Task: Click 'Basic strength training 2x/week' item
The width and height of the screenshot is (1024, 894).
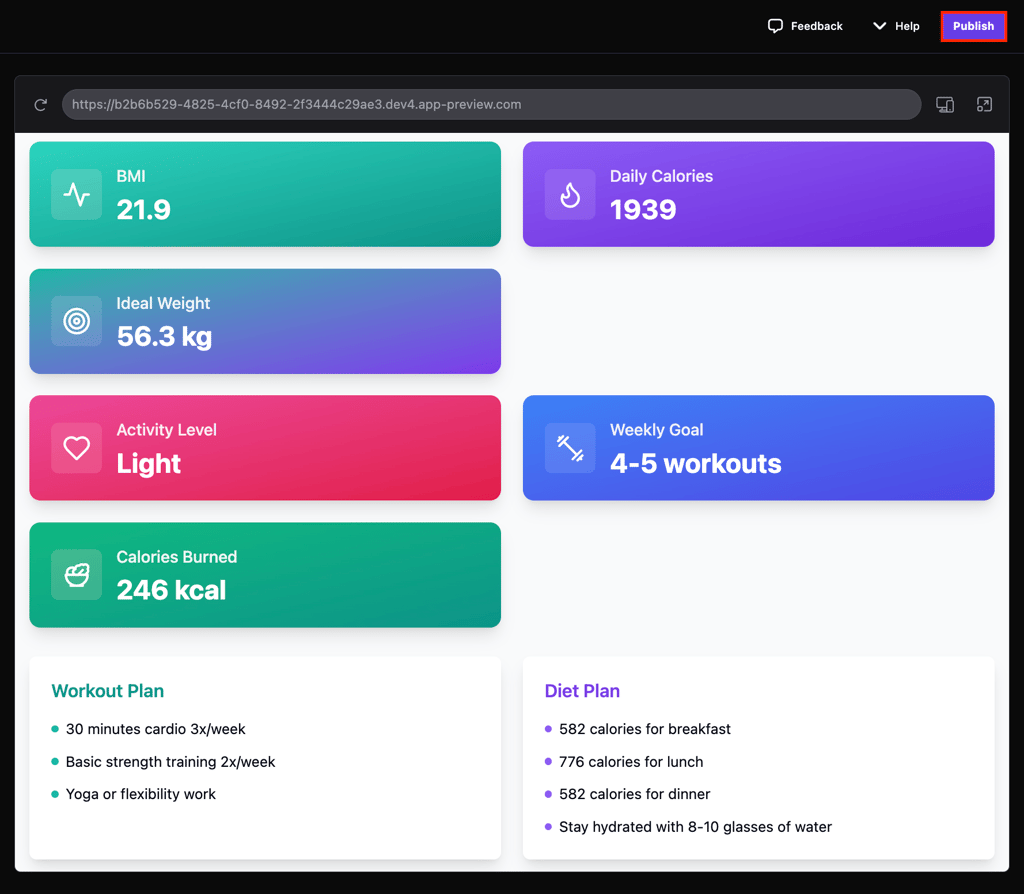Action: pos(170,761)
